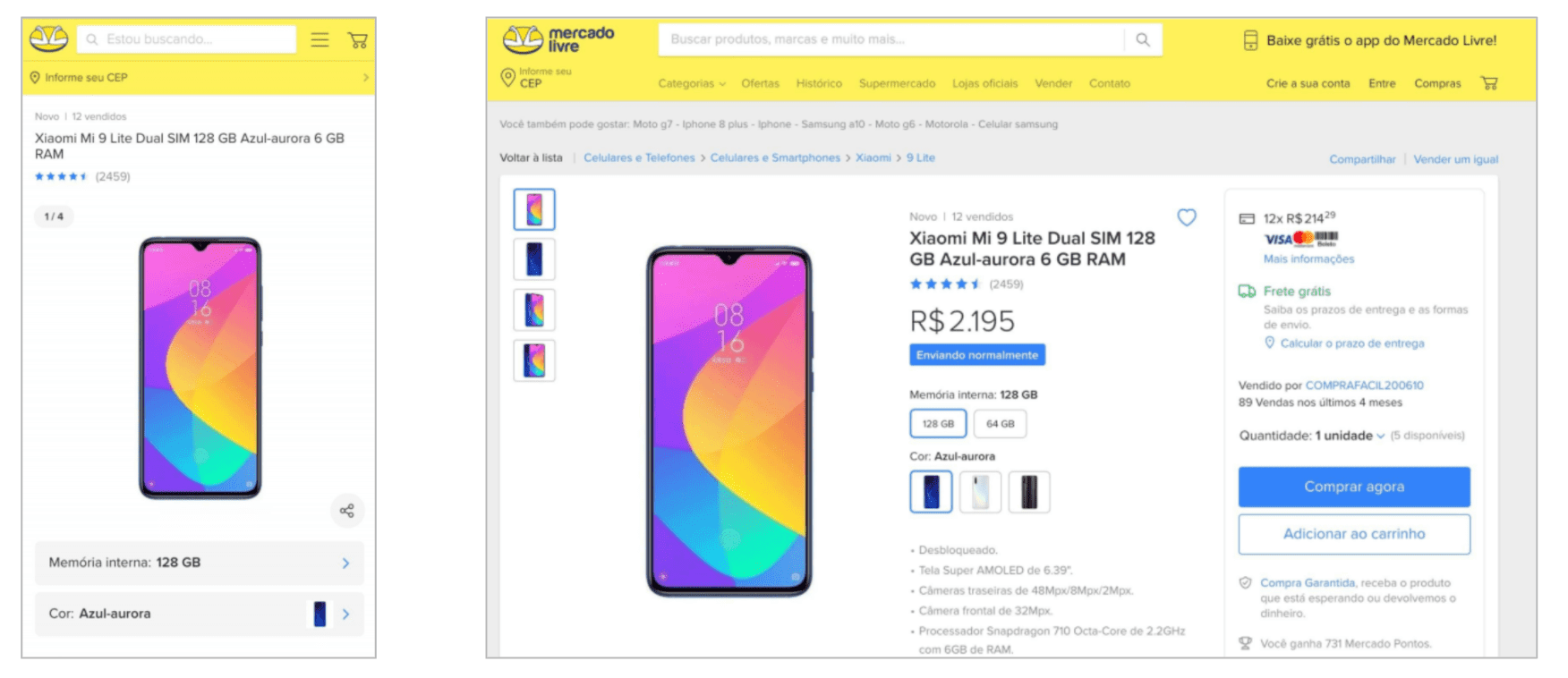Click the share icon on the mobile product view
Screen dimensions: 1568x678
[x=347, y=511]
